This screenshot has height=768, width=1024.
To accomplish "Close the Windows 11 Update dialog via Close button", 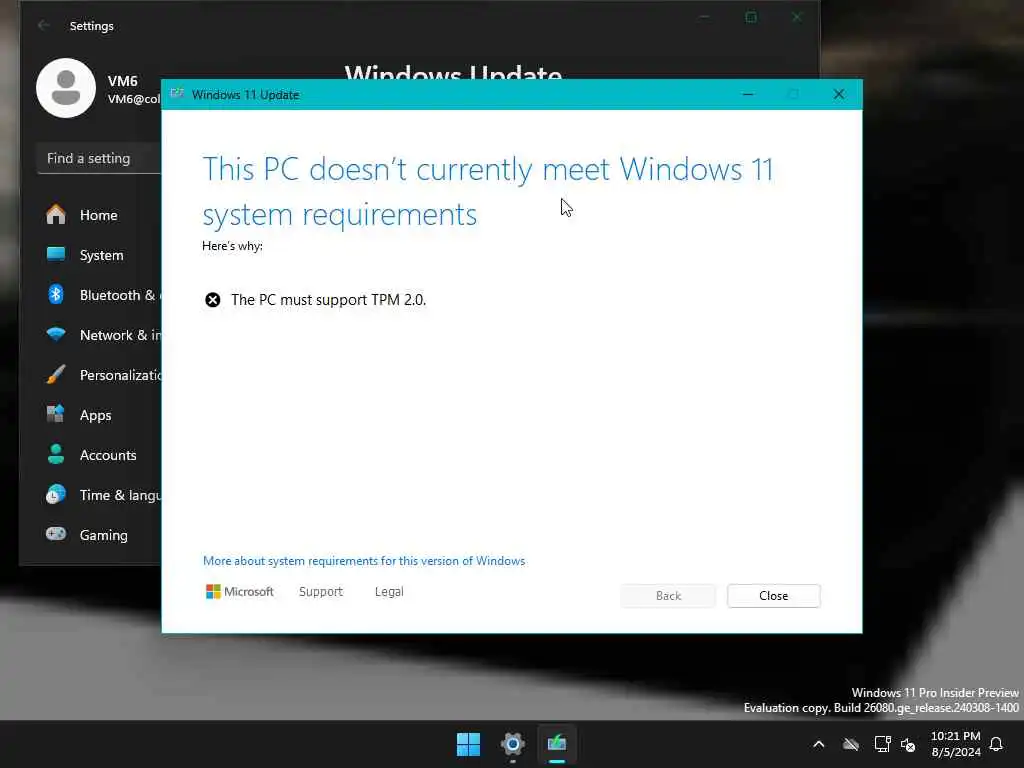I will 773,596.
